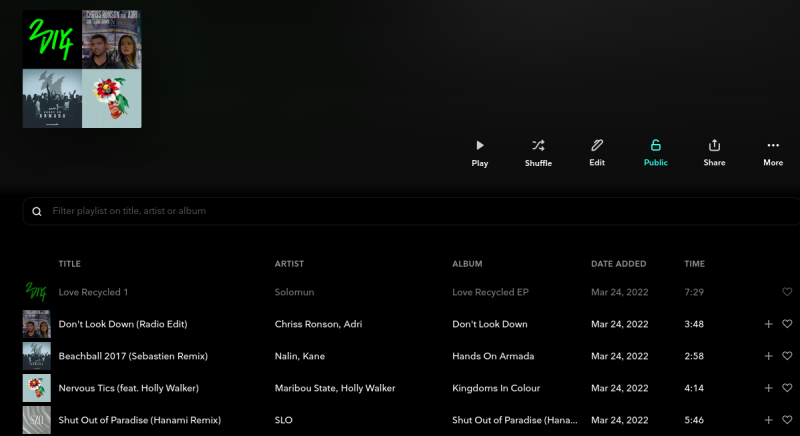Click Beachball 2017 track artwork
Viewport: 800px width, 436px height.
[x=36, y=356]
